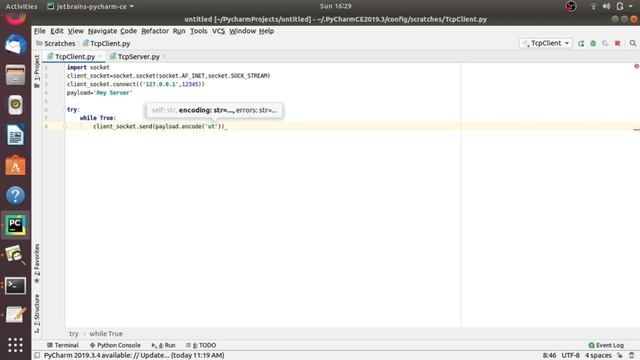The image size is (640, 360).
Task: Click the while True breadcrumb
Action: [x=106, y=334]
